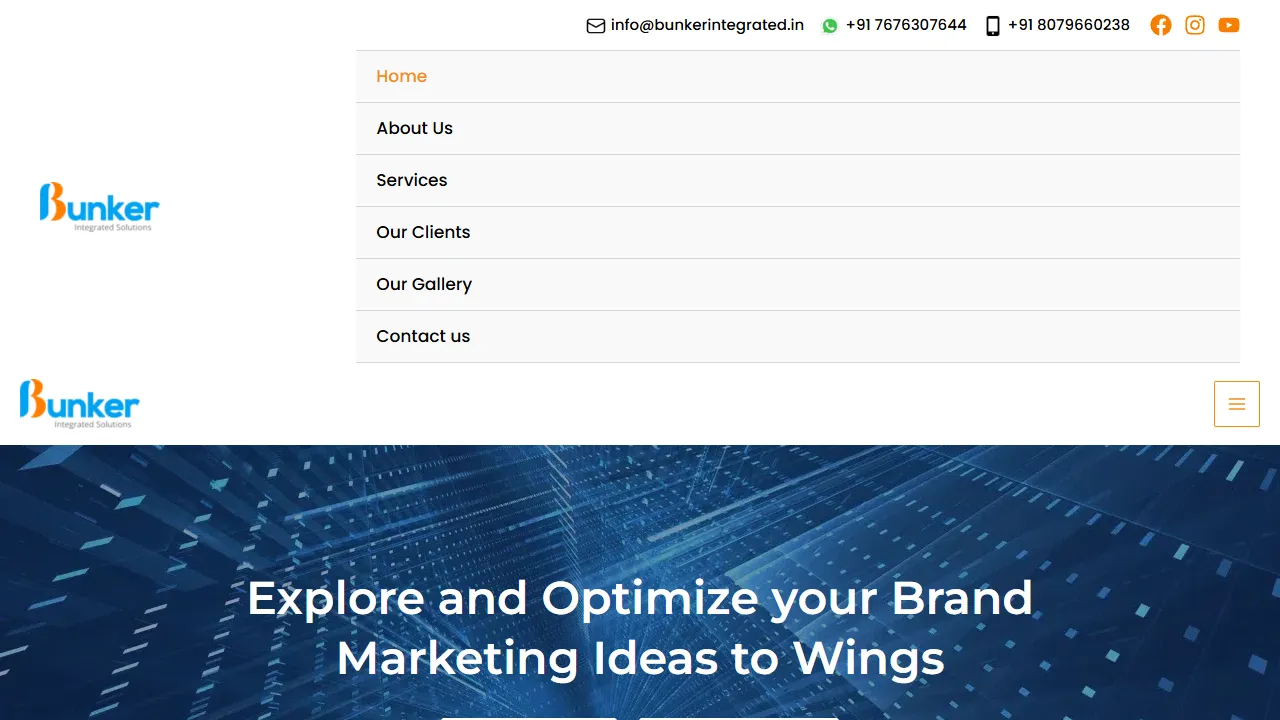This screenshot has height=720, width=1280.
Task: Click the info@bunkerintegrated.in email link
Action: click(x=707, y=25)
